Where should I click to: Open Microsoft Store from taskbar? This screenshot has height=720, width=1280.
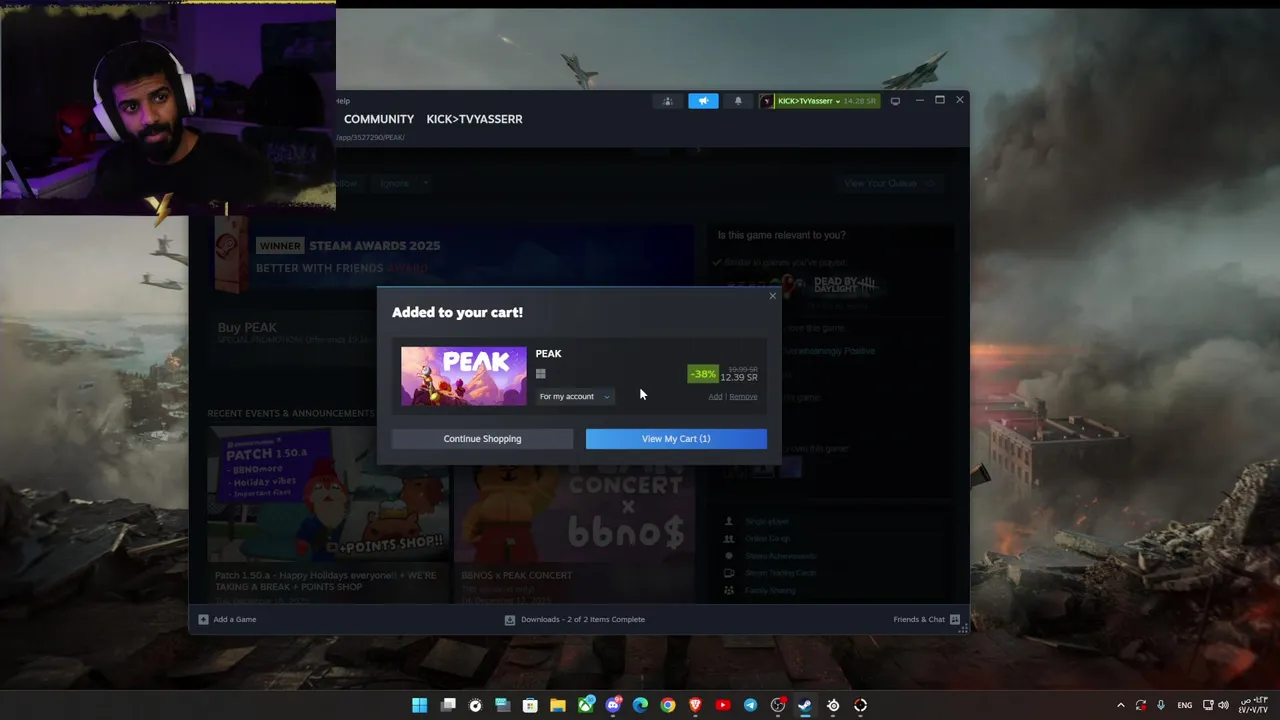tap(530, 705)
